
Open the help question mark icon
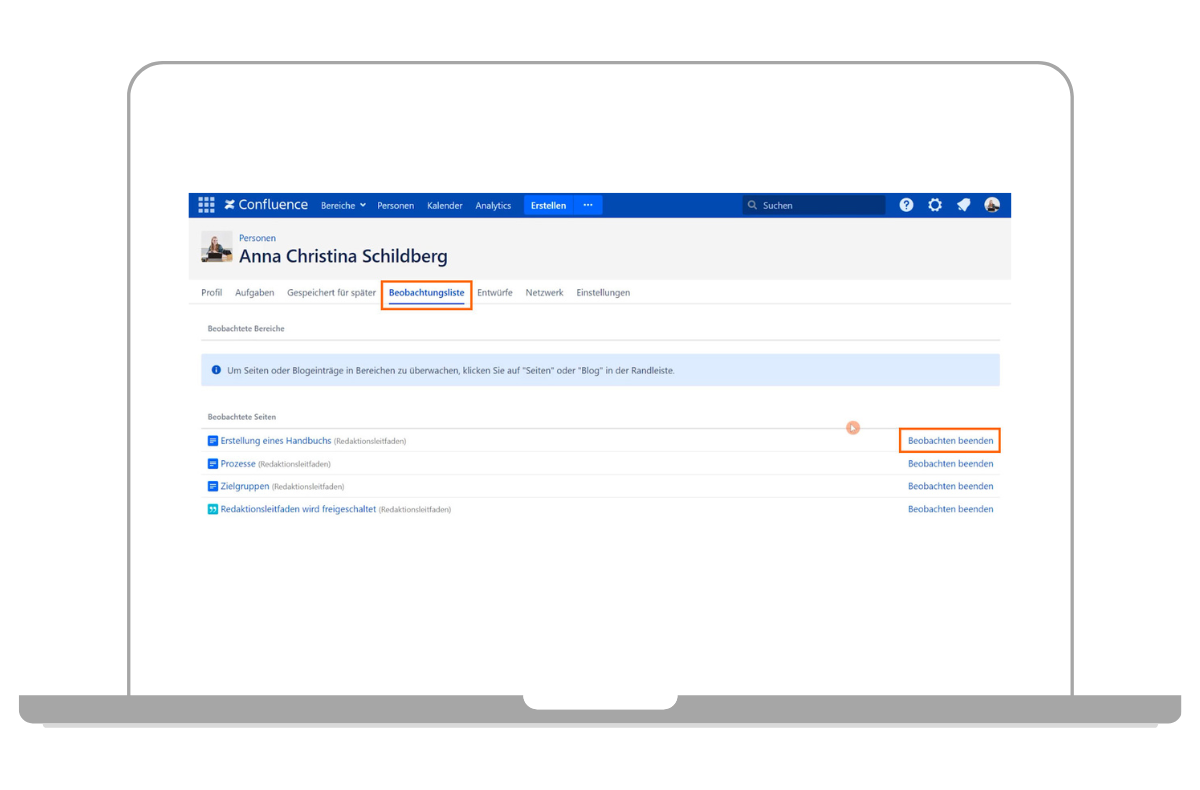point(906,205)
